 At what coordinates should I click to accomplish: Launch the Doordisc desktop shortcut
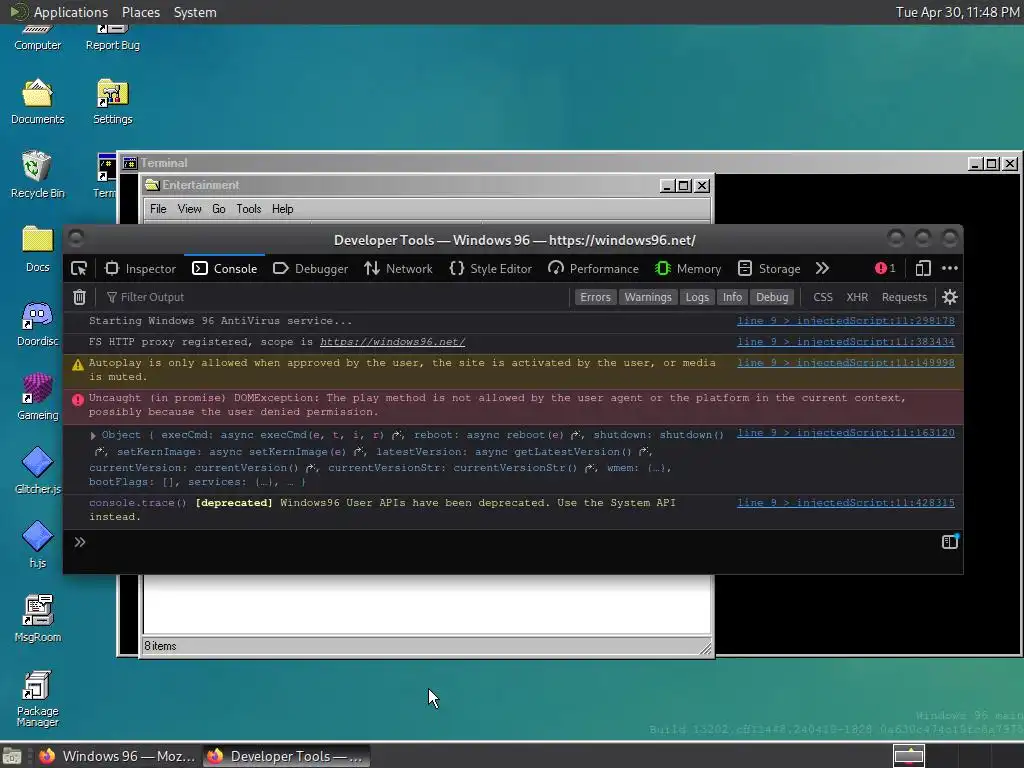click(37, 323)
